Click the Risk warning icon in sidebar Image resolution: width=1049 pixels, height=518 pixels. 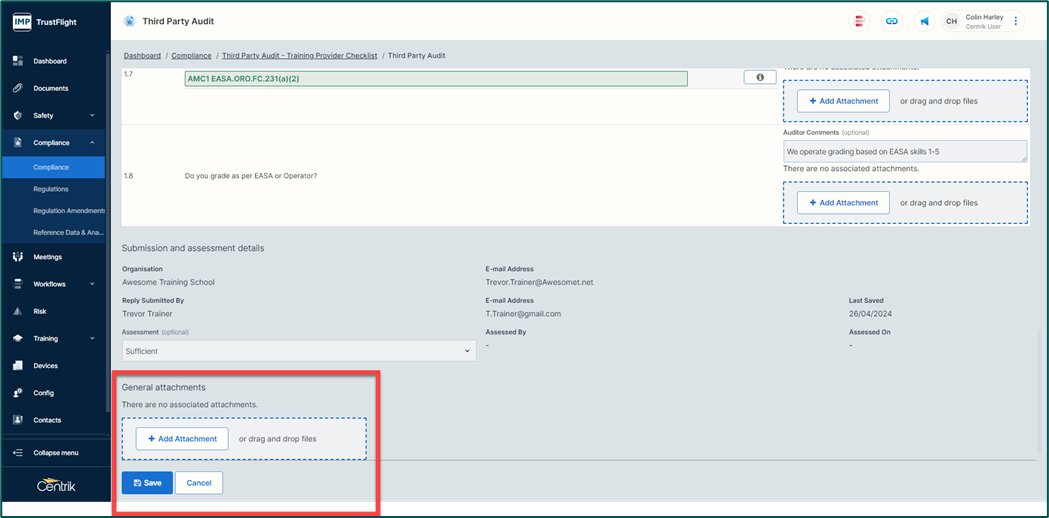point(18,311)
